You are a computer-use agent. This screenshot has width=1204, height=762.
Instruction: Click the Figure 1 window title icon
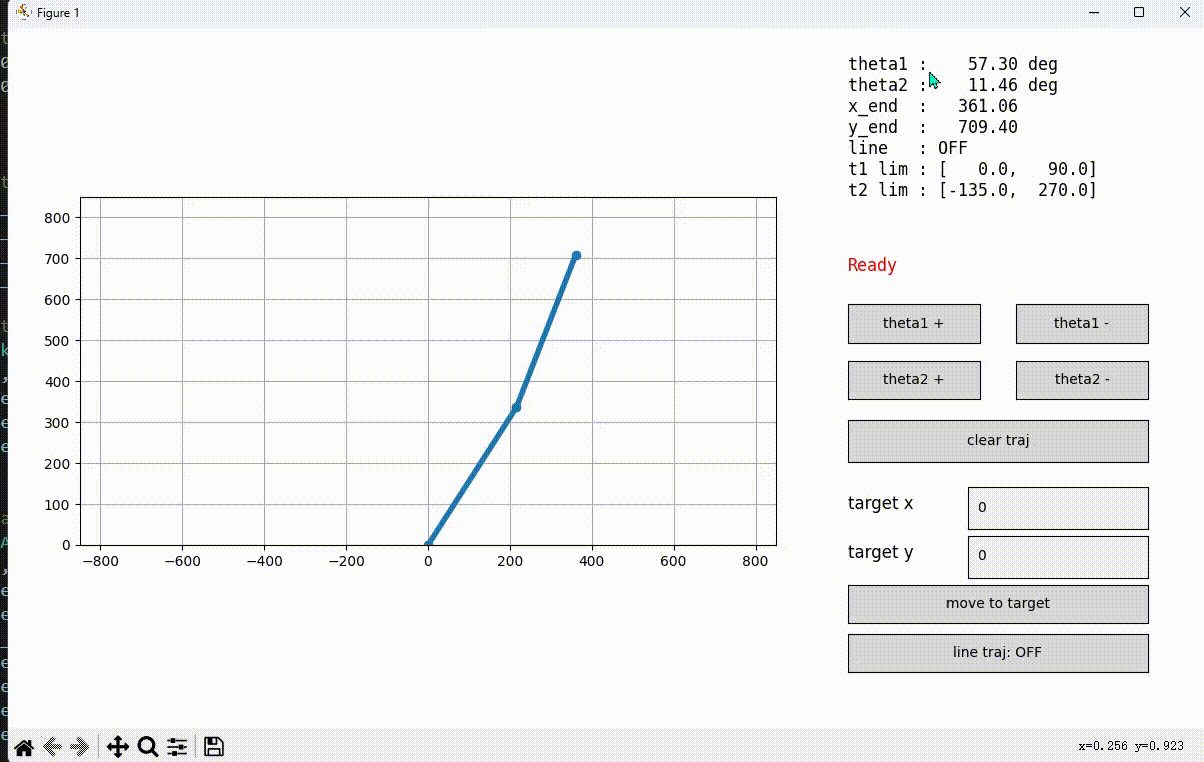(x=23, y=12)
